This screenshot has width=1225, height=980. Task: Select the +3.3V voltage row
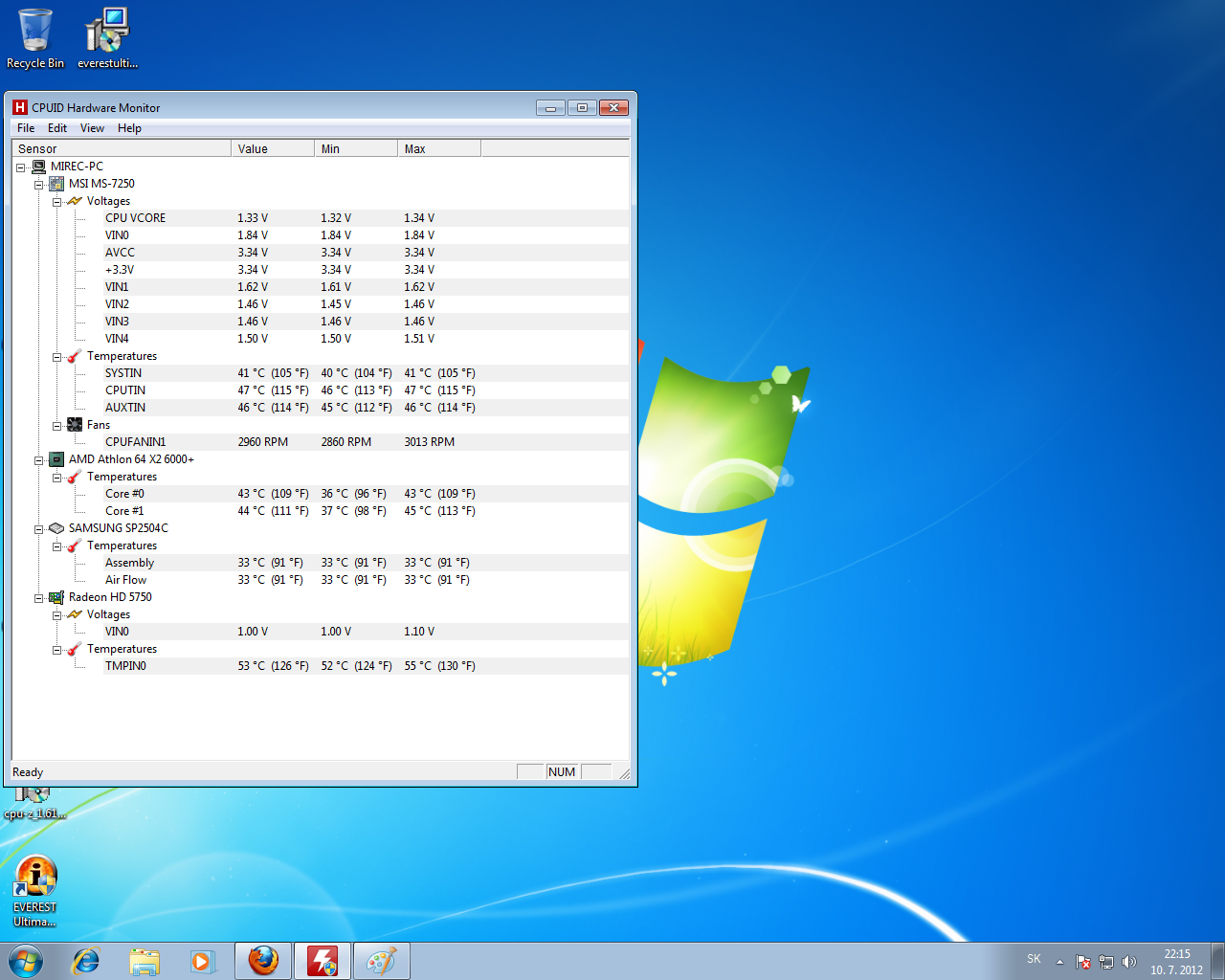367,270
